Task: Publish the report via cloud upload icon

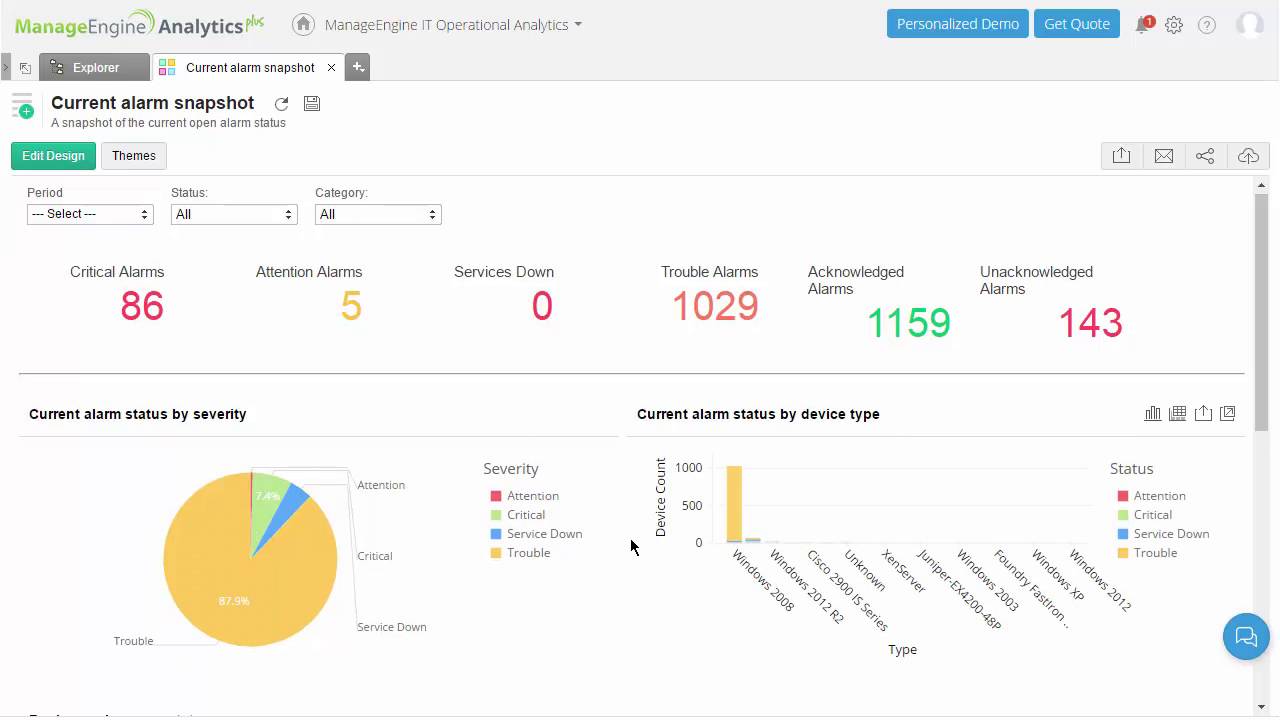Action: coord(1248,155)
